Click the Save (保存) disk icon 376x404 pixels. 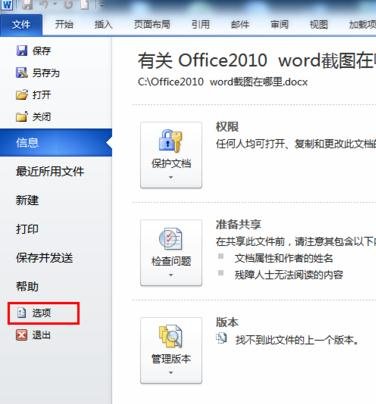(22, 51)
